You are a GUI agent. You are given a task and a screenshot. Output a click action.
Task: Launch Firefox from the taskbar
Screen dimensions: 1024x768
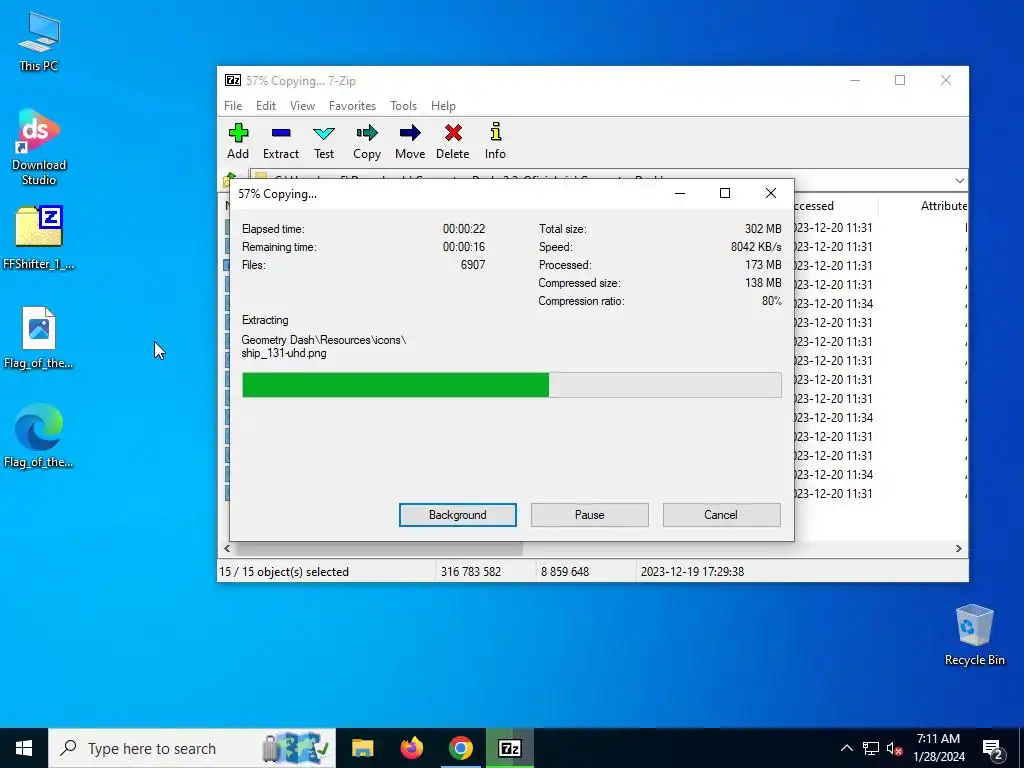click(411, 748)
